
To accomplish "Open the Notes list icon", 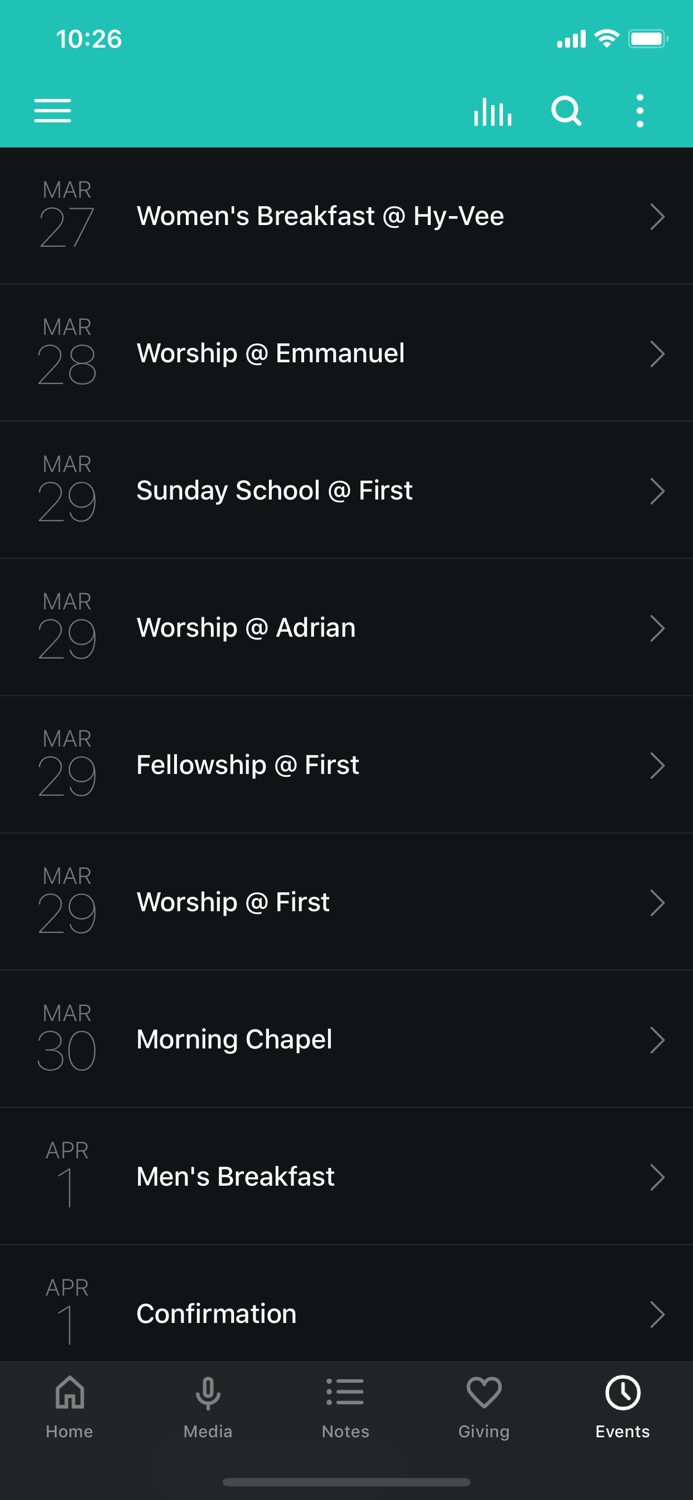I will (x=345, y=1390).
